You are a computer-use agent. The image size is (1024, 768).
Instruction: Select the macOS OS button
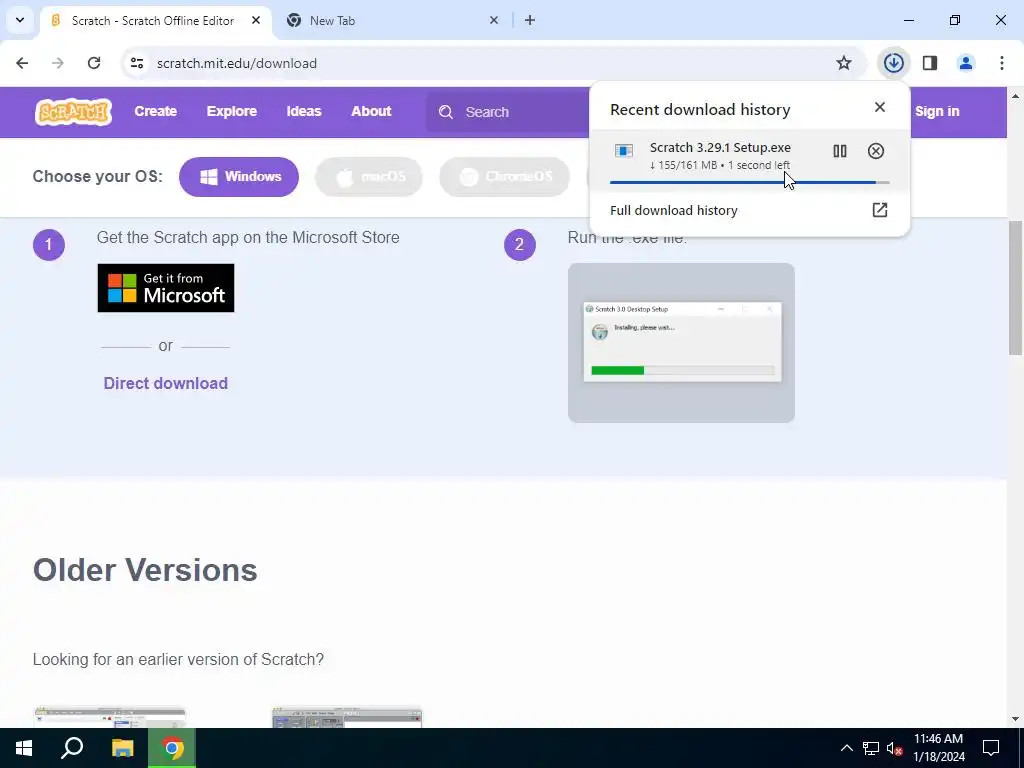pos(369,176)
